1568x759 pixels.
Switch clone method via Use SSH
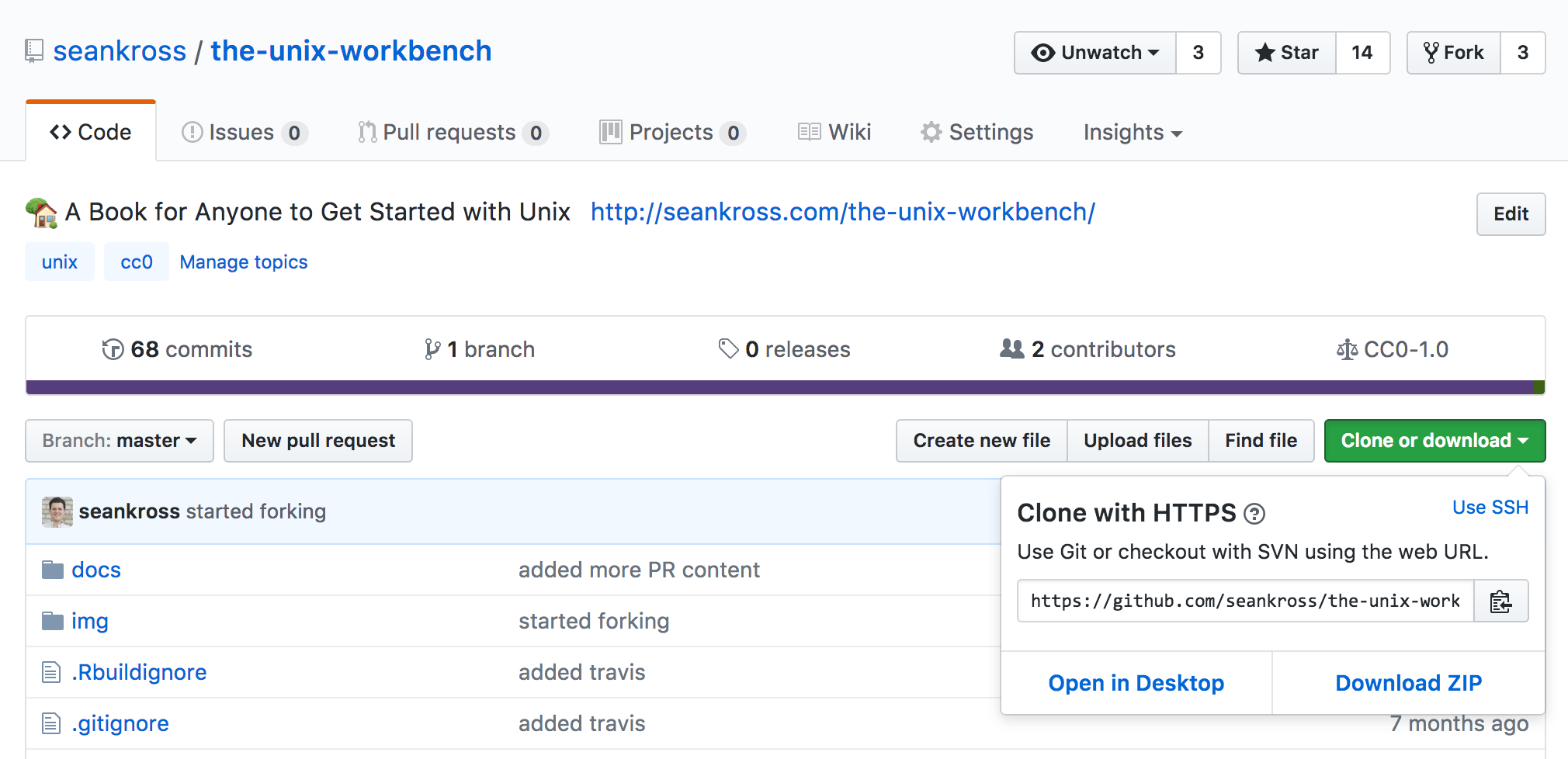pos(1490,508)
